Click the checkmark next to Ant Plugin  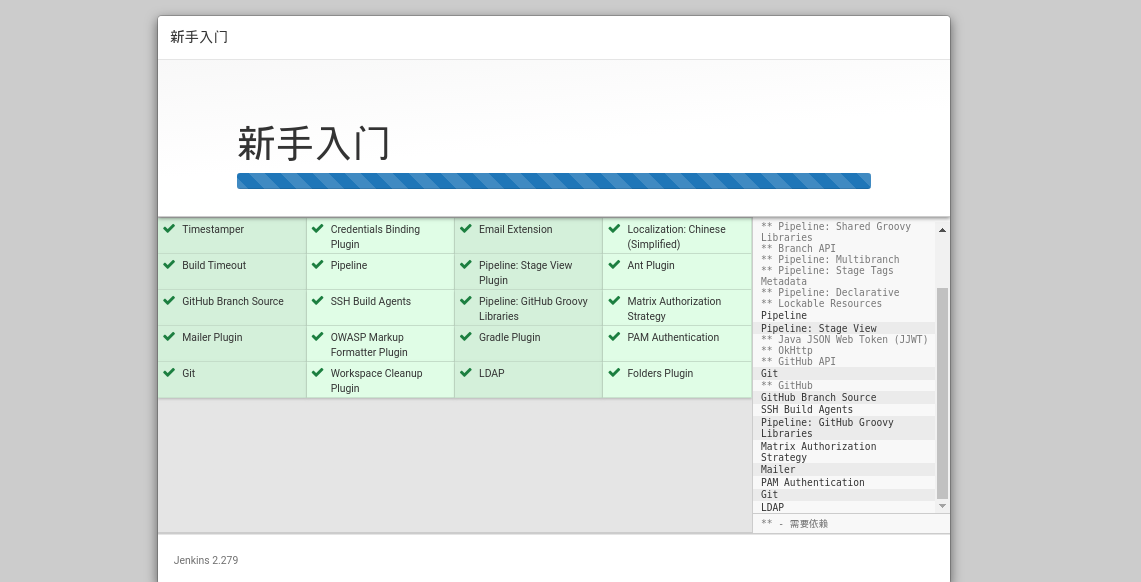tap(614, 265)
